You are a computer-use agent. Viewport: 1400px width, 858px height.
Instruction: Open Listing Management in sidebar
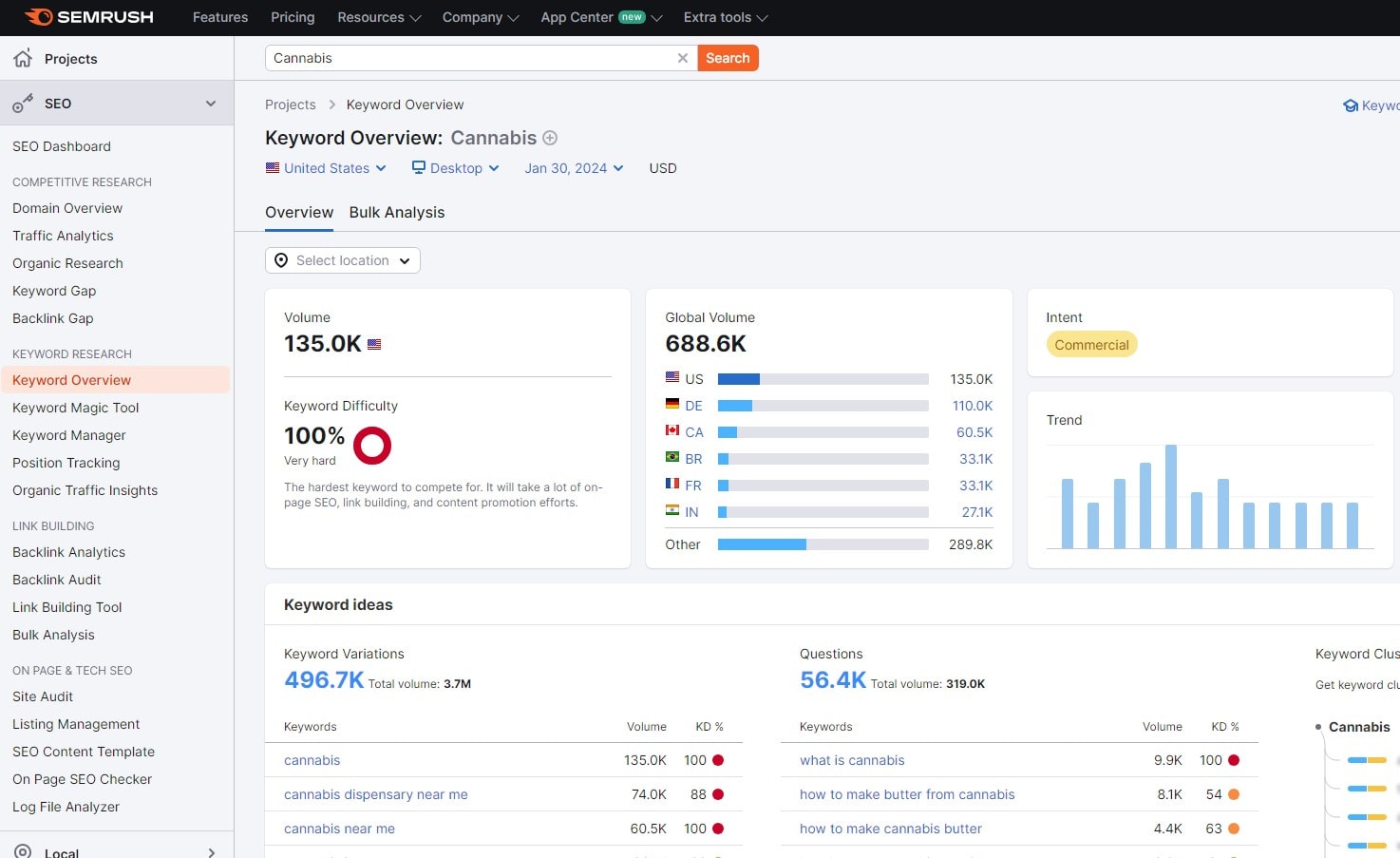point(76,724)
